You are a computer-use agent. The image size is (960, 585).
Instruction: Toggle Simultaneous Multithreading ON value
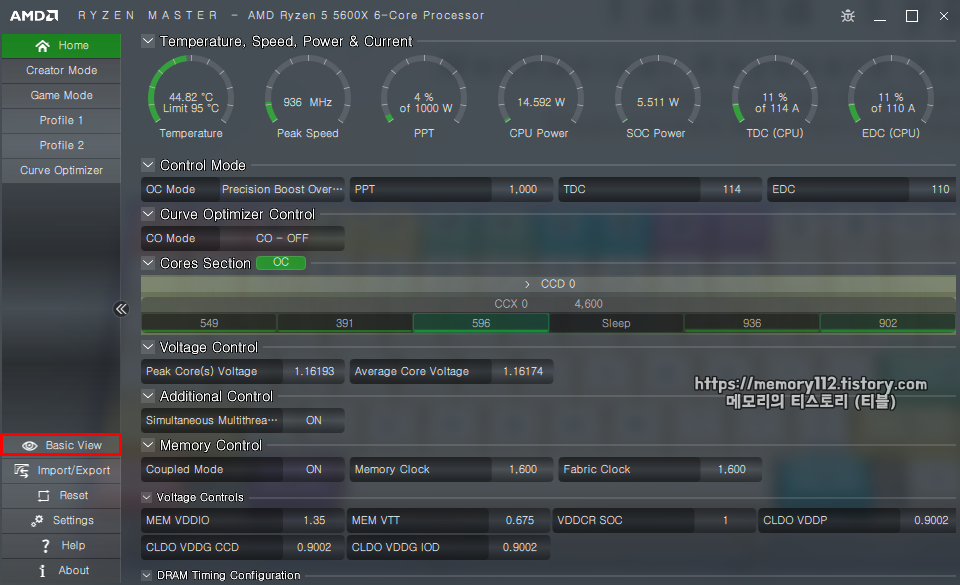tap(313, 420)
